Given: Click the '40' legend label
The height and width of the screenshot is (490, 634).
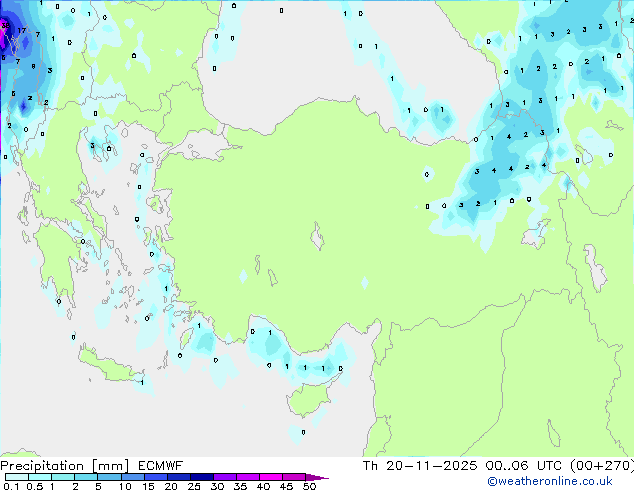Looking at the screenshot, I should pos(263,486).
